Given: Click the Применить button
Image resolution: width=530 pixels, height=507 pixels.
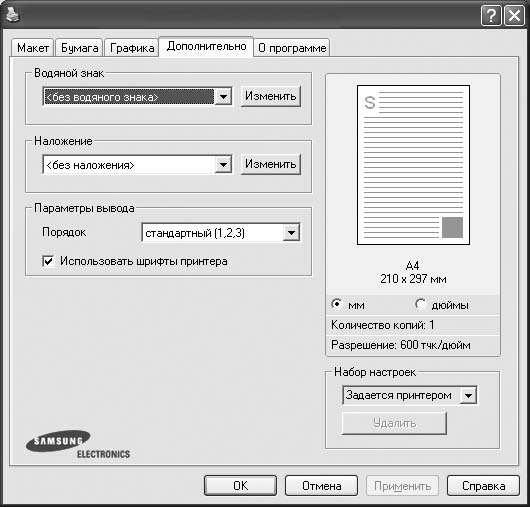Looking at the screenshot, I should click(x=402, y=486).
